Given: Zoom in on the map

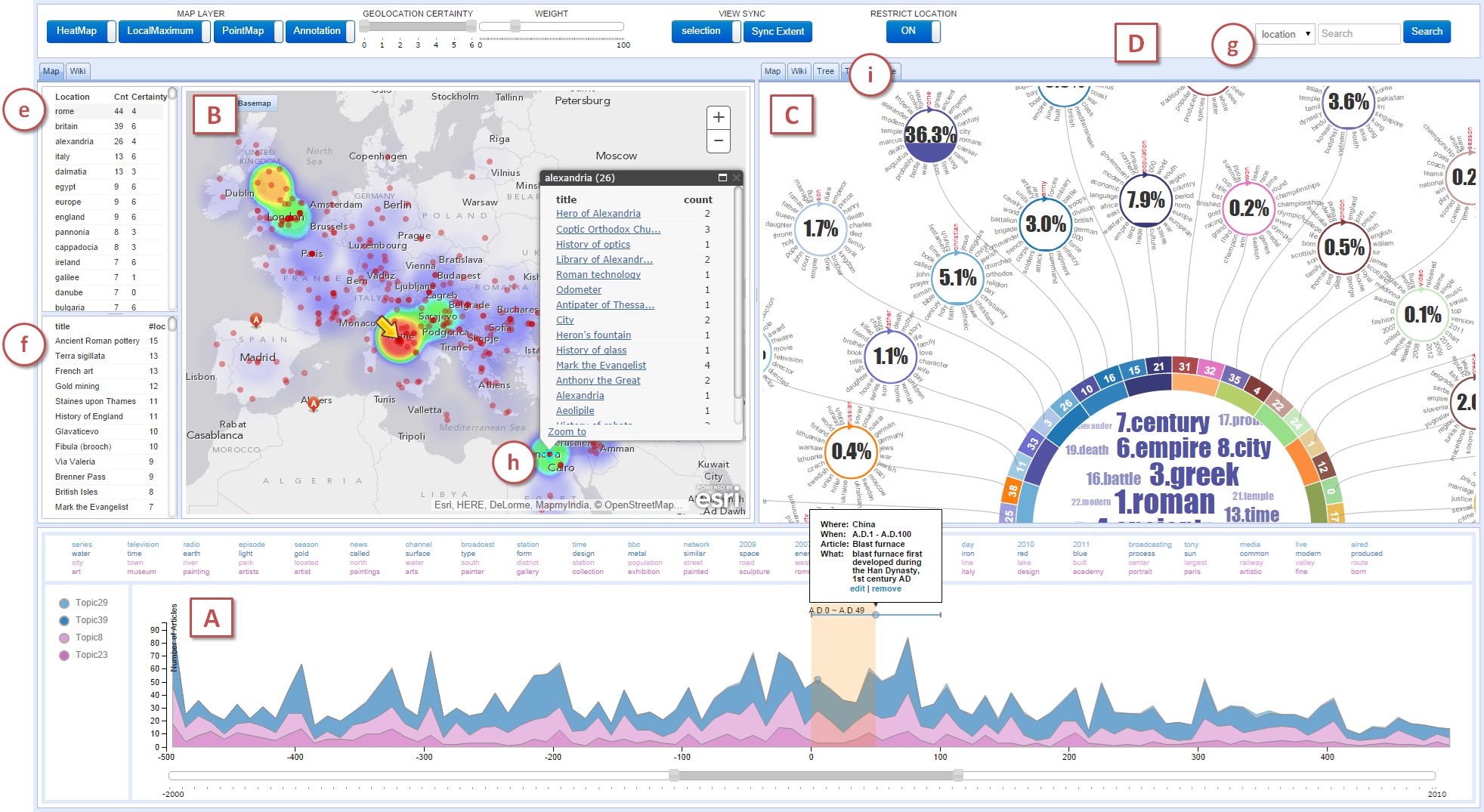Looking at the screenshot, I should pos(718,117).
